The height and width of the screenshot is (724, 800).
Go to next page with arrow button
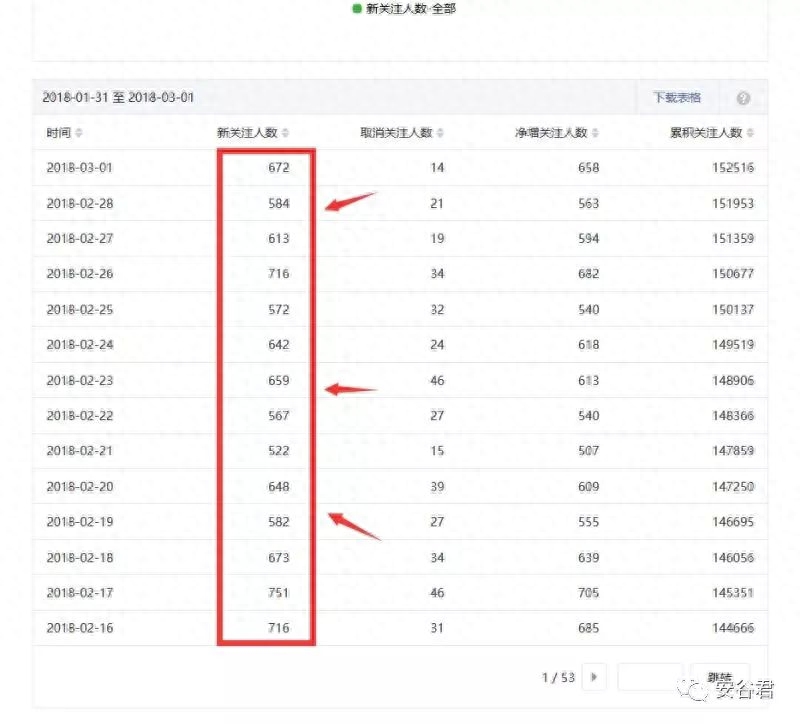(594, 678)
